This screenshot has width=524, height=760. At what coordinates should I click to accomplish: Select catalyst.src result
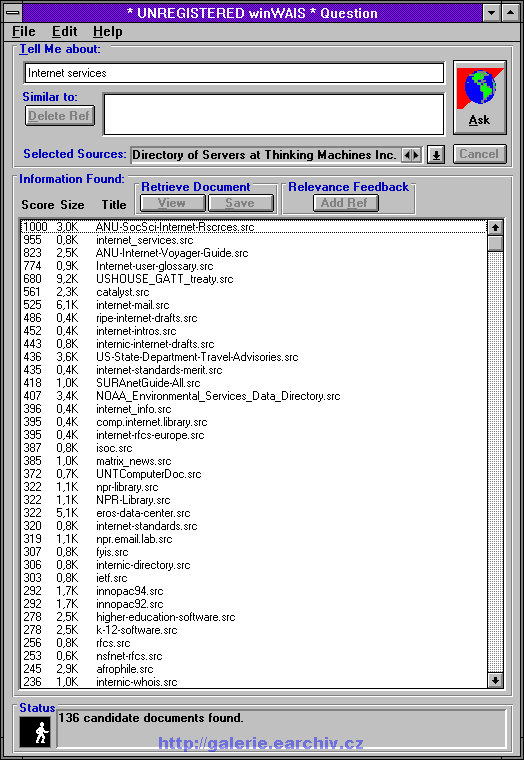254,292
